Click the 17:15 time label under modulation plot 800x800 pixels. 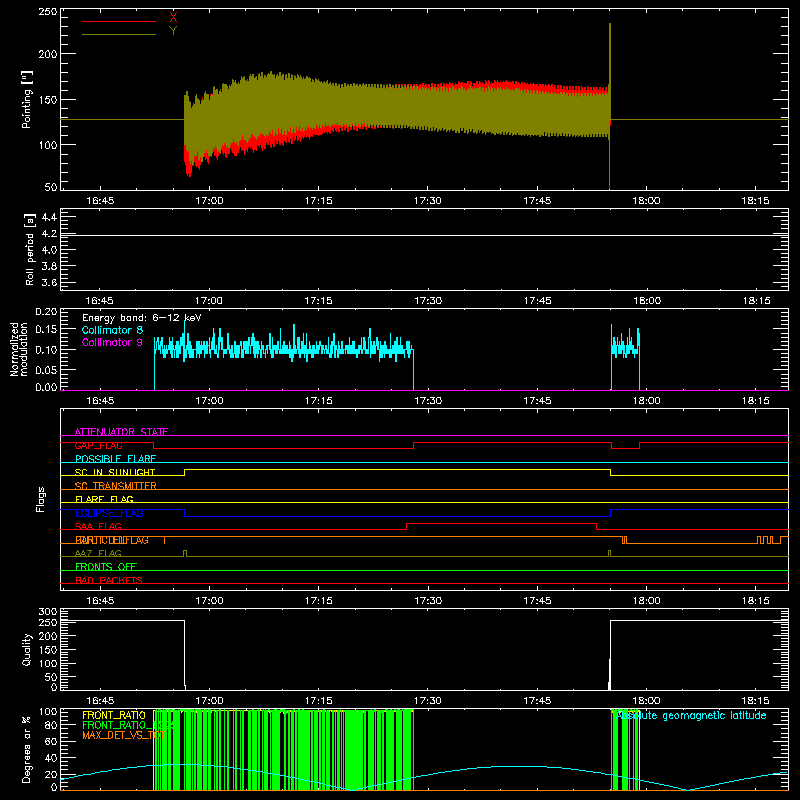318,401
